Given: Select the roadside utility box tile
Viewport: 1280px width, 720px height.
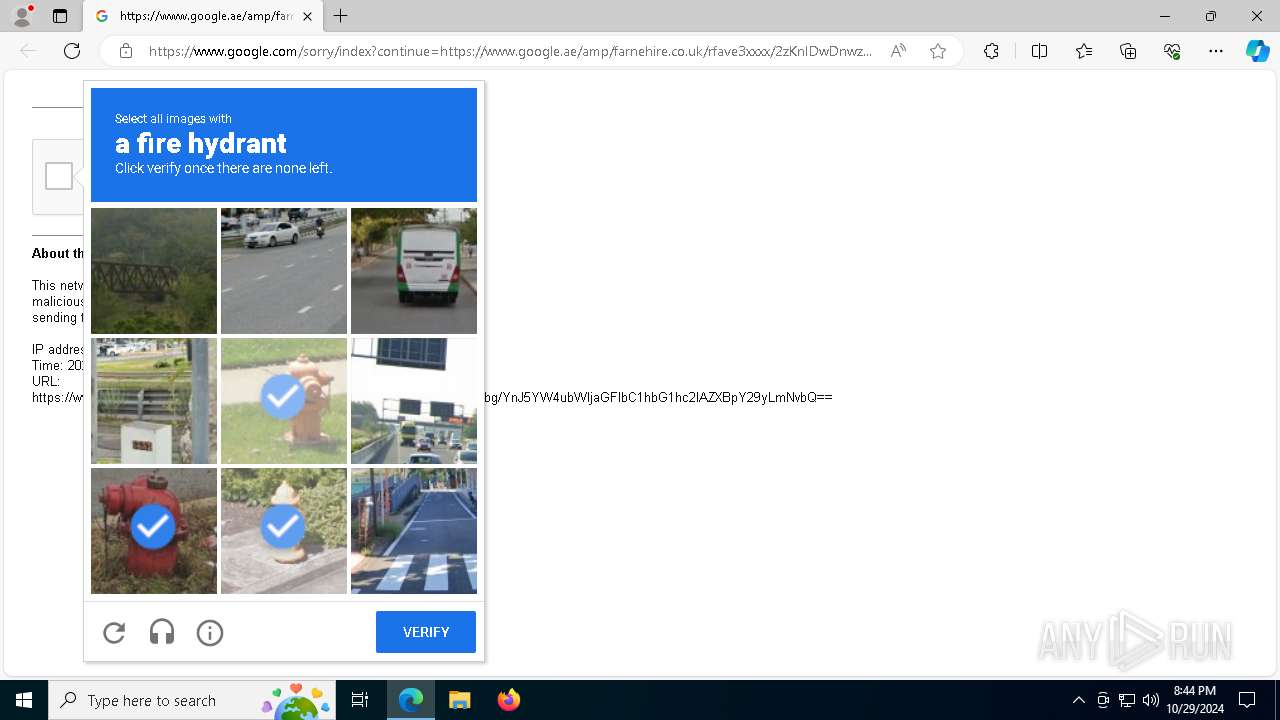Looking at the screenshot, I should point(154,401).
